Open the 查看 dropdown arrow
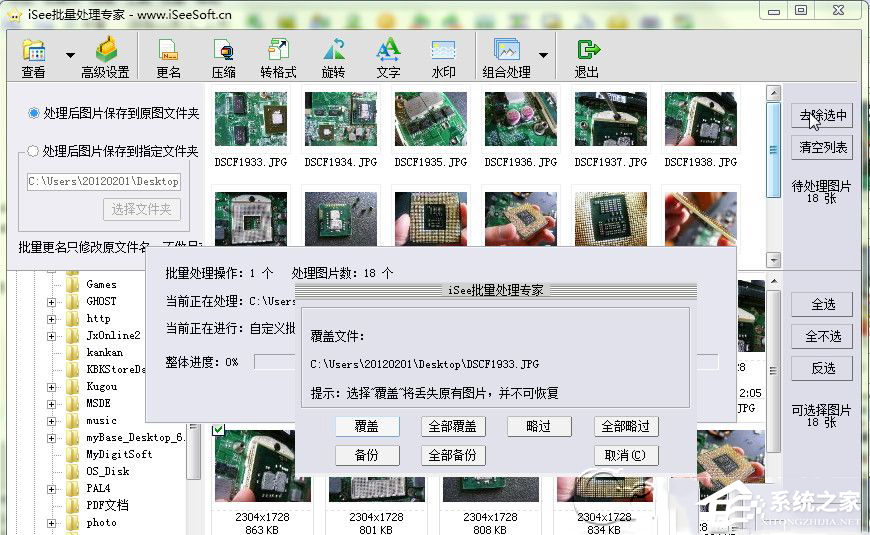This screenshot has width=870, height=535. [x=70, y=55]
